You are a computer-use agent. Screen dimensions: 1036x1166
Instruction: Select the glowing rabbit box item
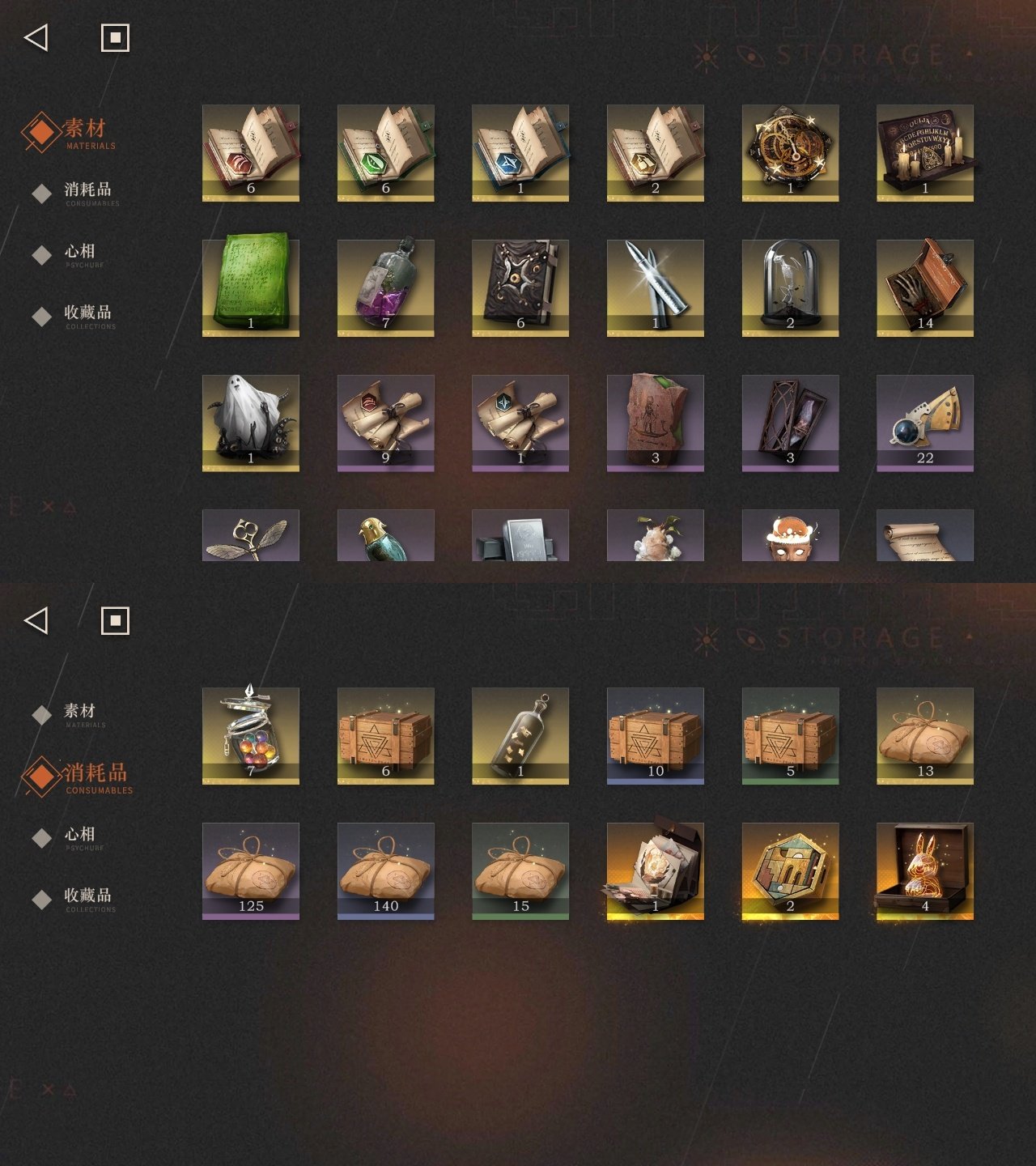925,871
